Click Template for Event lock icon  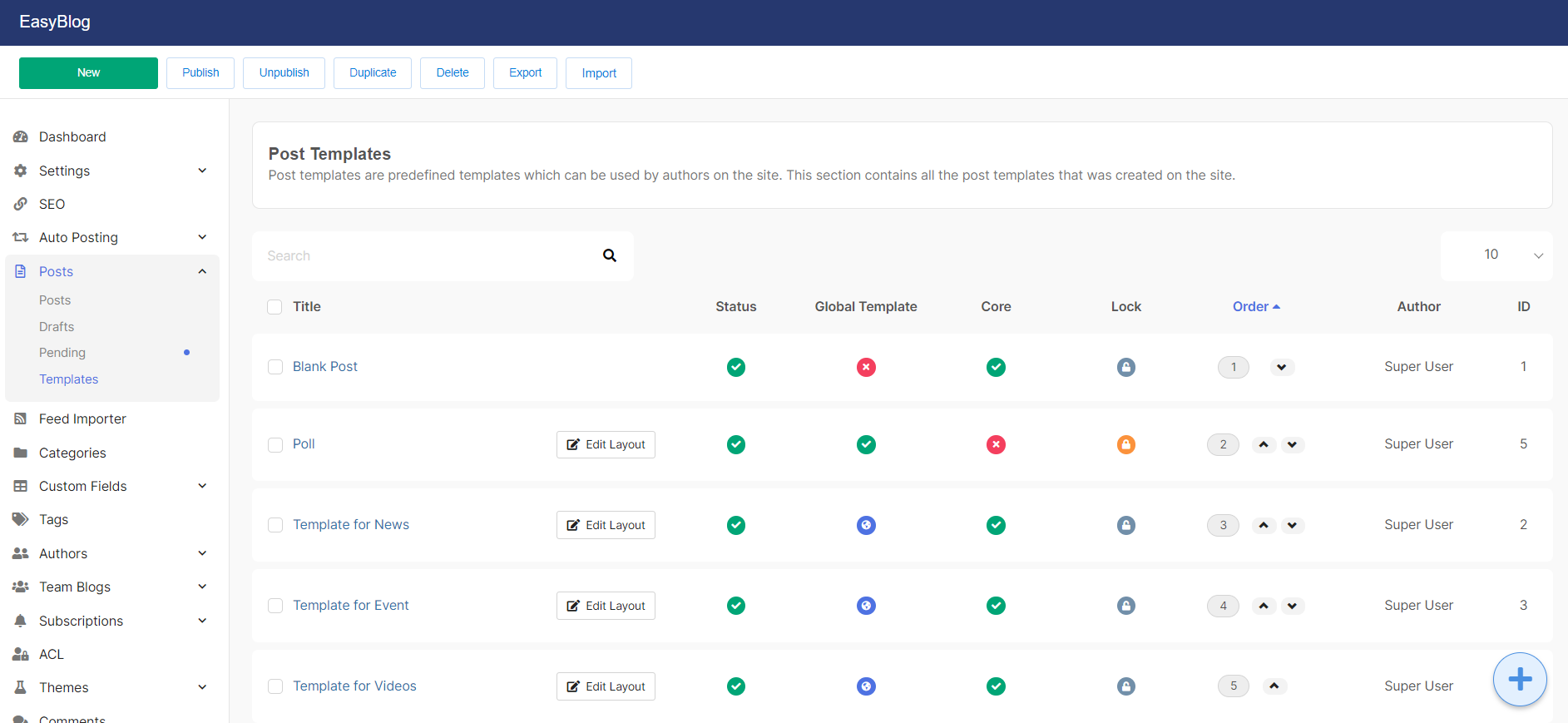[1126, 606]
